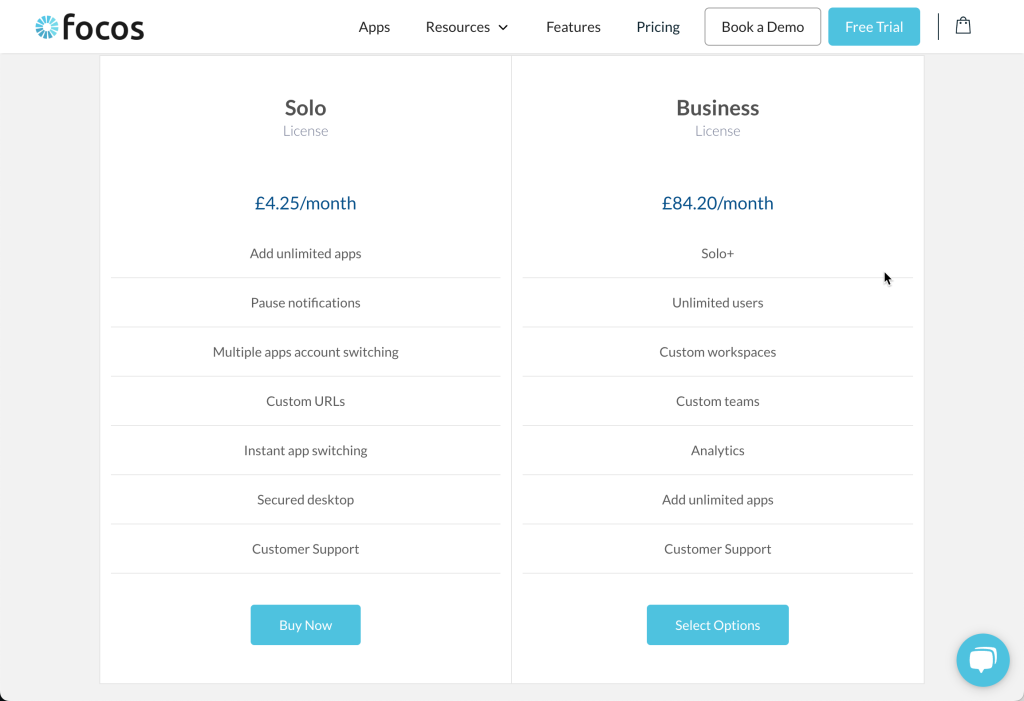Screen dimensions: 1024x701
Task: Select the Custom URLs feature row
Action: click(306, 401)
